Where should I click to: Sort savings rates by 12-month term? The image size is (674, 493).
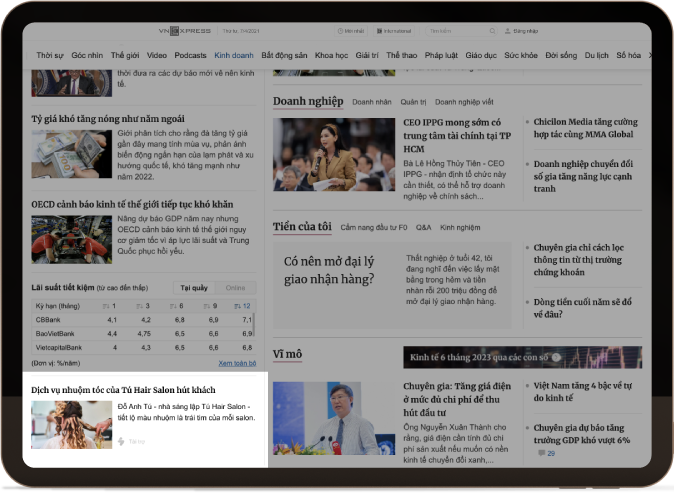(243, 305)
